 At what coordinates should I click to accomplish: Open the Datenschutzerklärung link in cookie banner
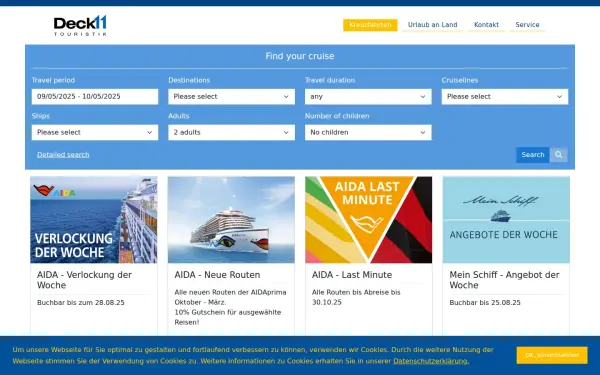[431, 361]
